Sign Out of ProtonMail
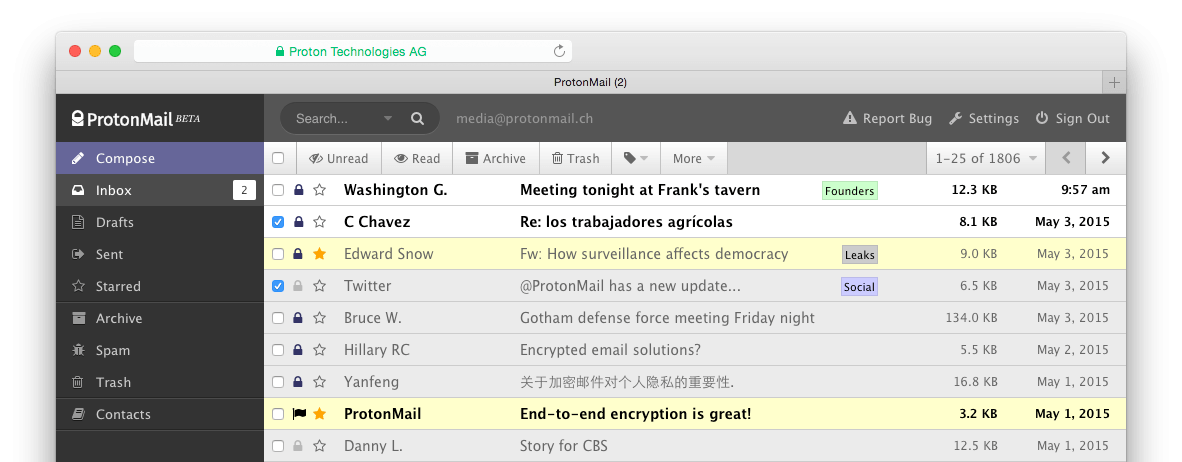This screenshot has height=462, width=1182. pyautogui.click(x=1072, y=118)
